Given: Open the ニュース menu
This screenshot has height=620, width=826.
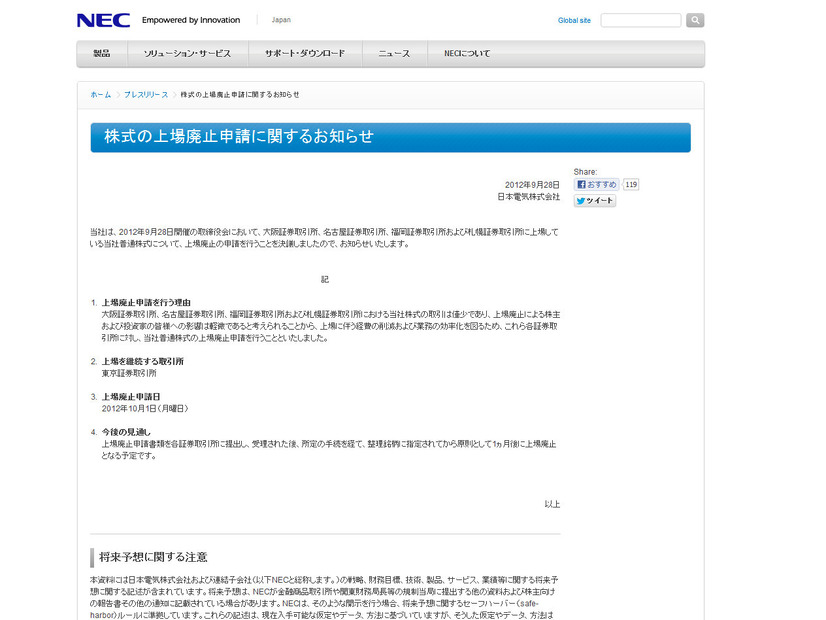Looking at the screenshot, I should [x=394, y=54].
